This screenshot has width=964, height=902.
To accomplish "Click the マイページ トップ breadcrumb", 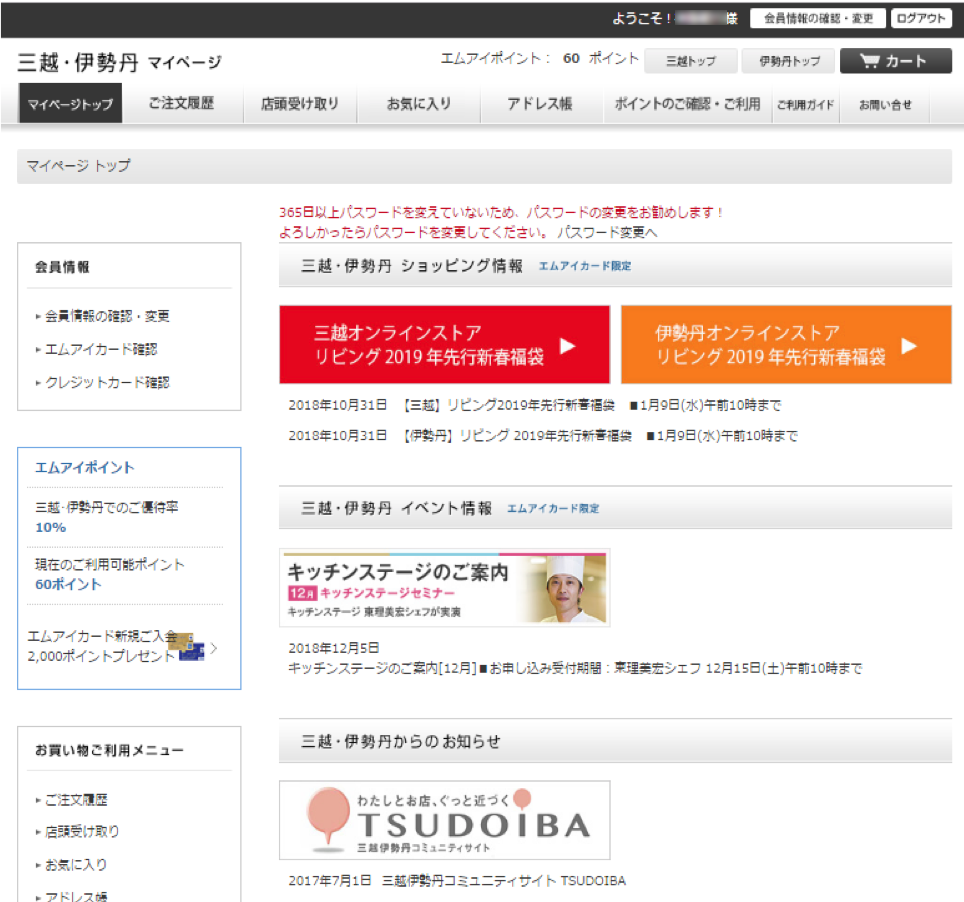I will pyautogui.click(x=78, y=165).
